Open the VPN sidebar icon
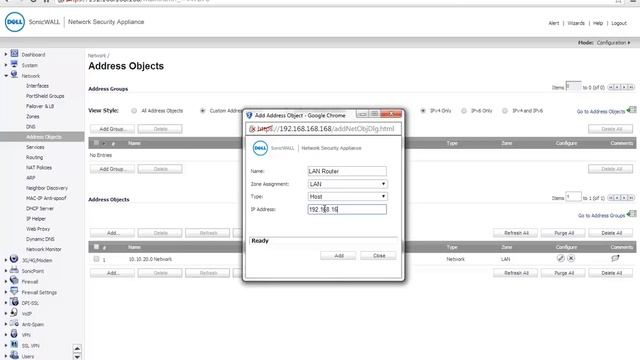The height and width of the screenshot is (360, 640). 14,334
